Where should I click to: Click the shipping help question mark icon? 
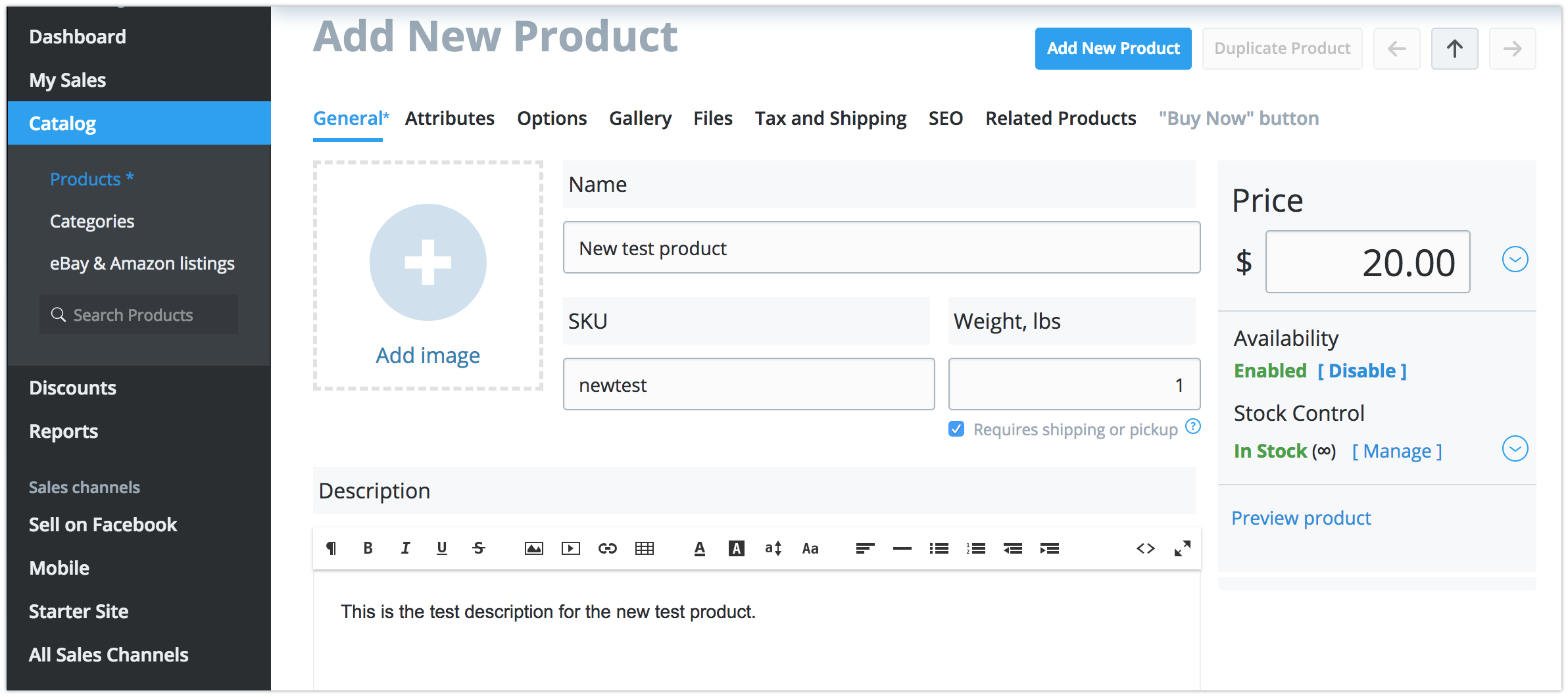tap(1192, 427)
